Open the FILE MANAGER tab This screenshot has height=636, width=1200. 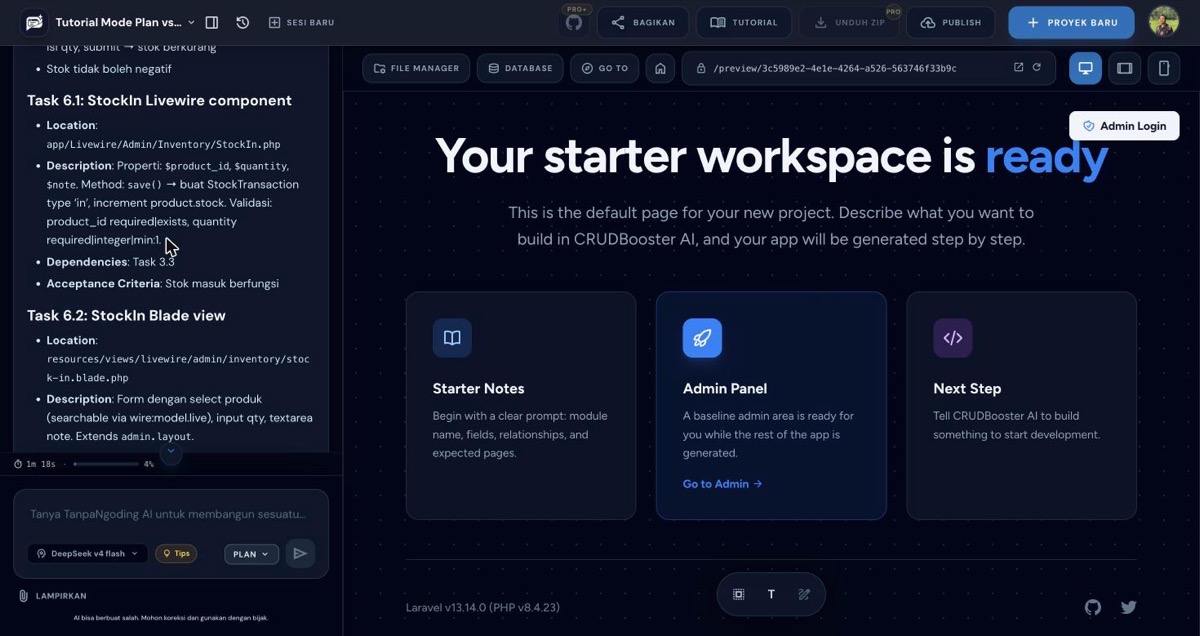416,68
